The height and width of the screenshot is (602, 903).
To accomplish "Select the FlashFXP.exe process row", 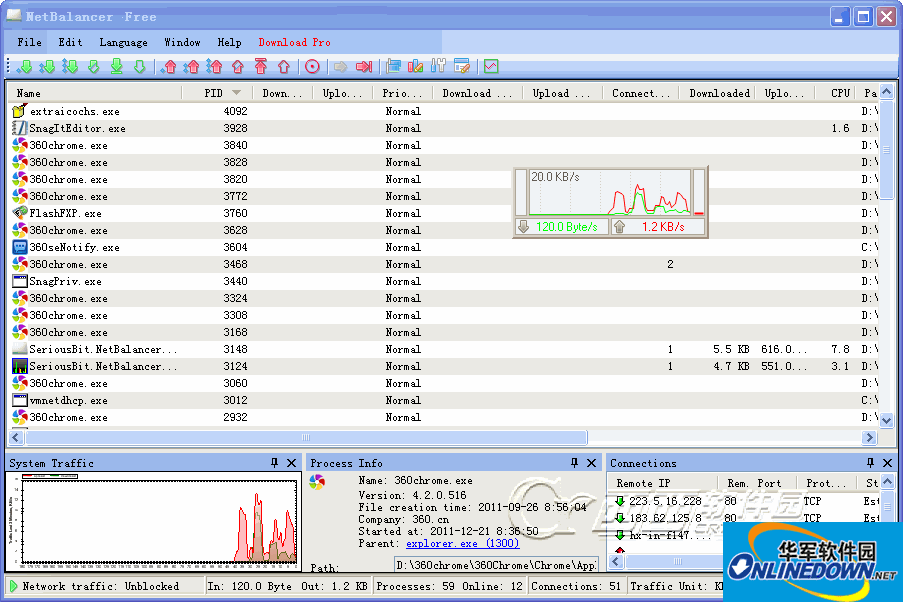I will point(443,213).
